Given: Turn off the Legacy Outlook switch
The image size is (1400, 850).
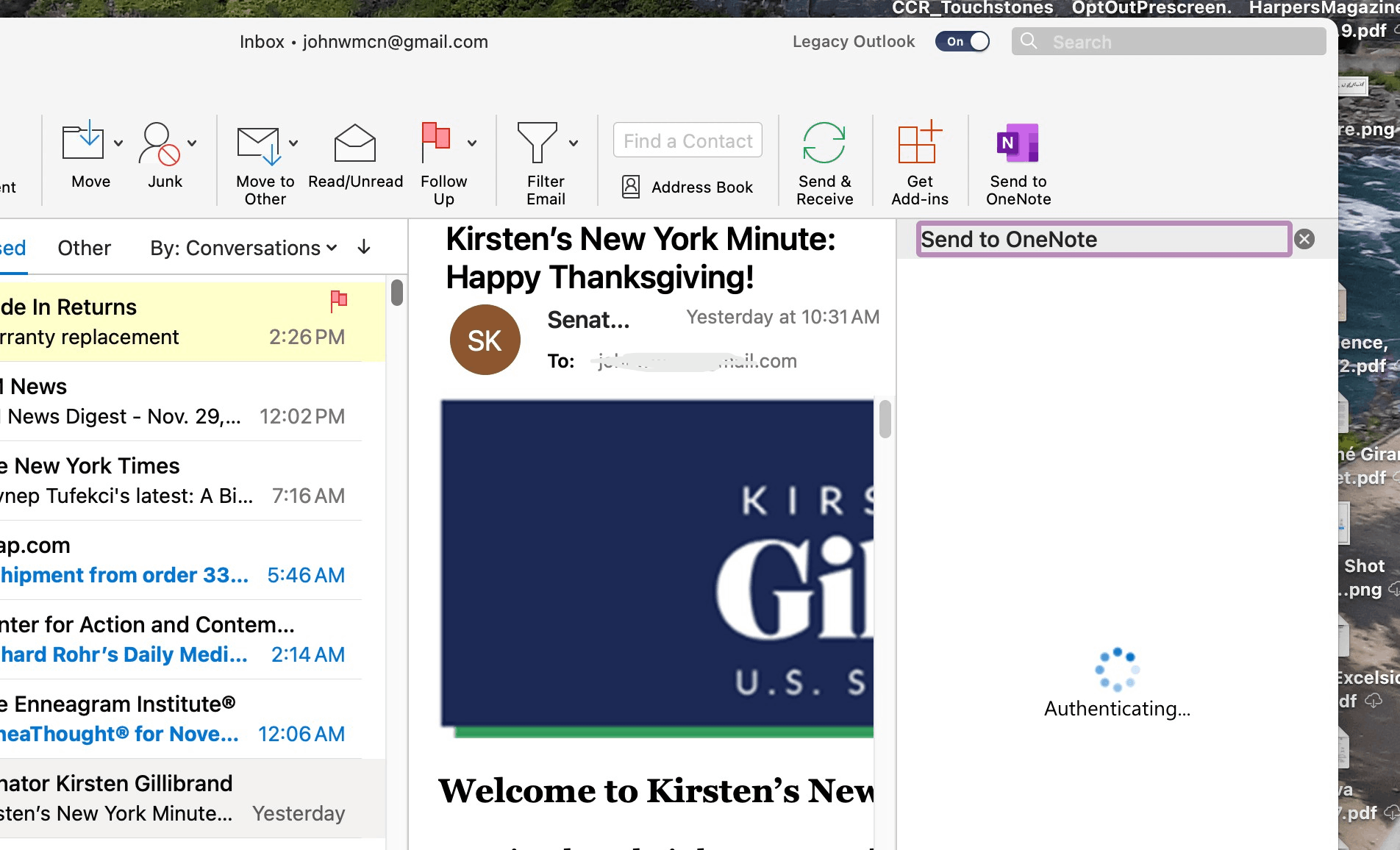Looking at the screenshot, I should 962,41.
